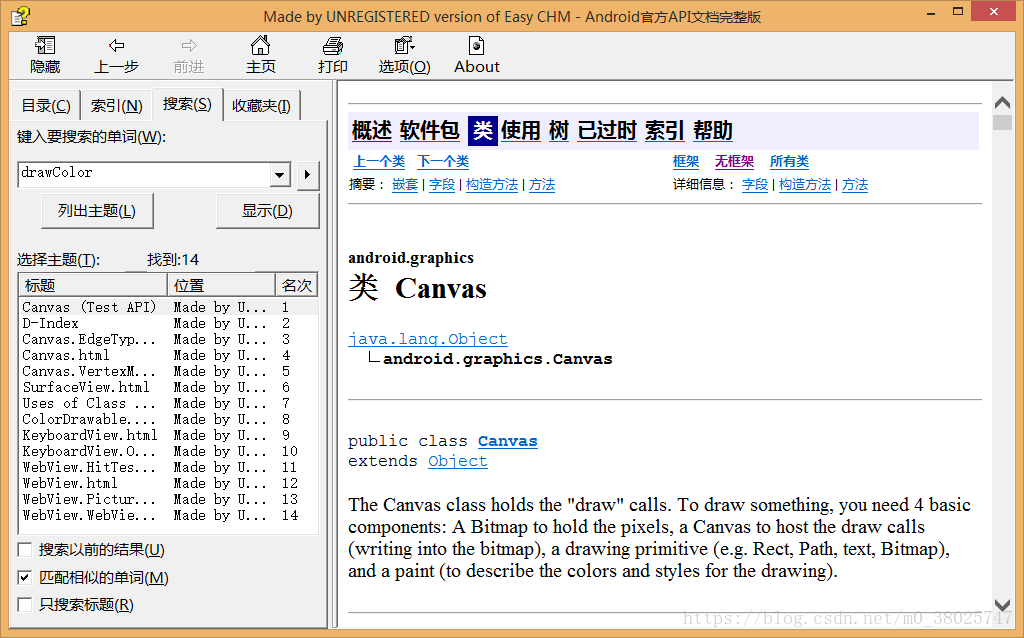The image size is (1024, 638).
Task: Select the Canvas.EdgeTyp... result
Action: pos(168,339)
